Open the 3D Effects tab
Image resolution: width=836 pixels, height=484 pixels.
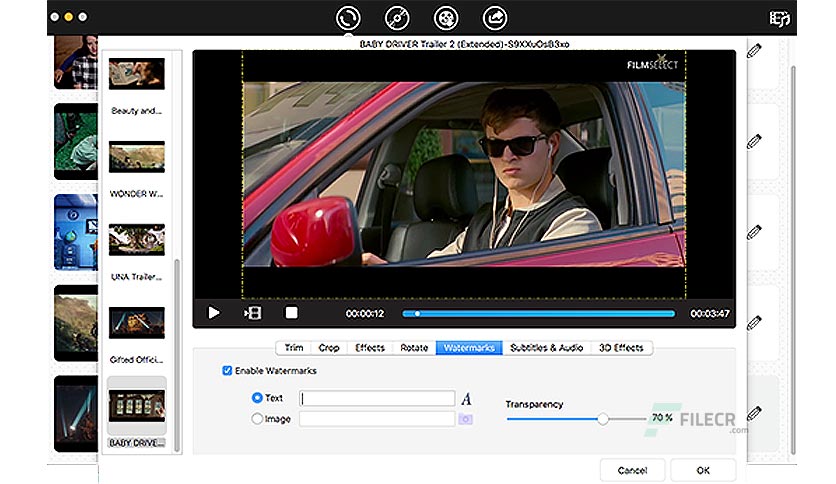coord(621,348)
